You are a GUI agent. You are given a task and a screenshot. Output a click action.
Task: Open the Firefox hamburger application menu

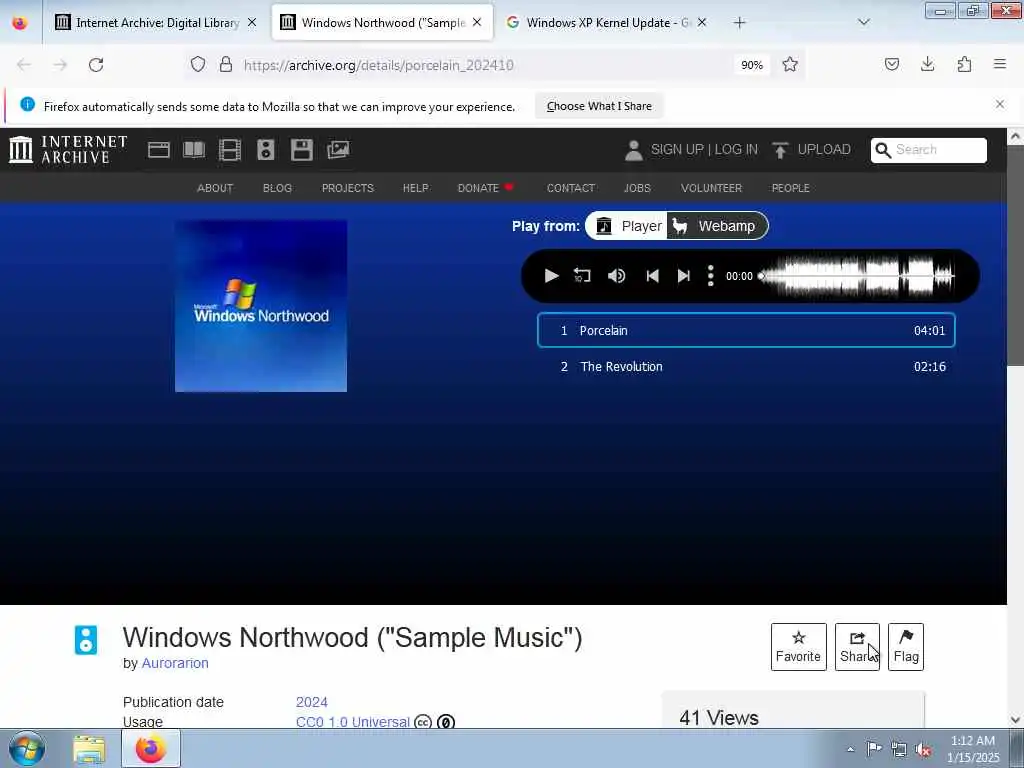[1000, 64]
